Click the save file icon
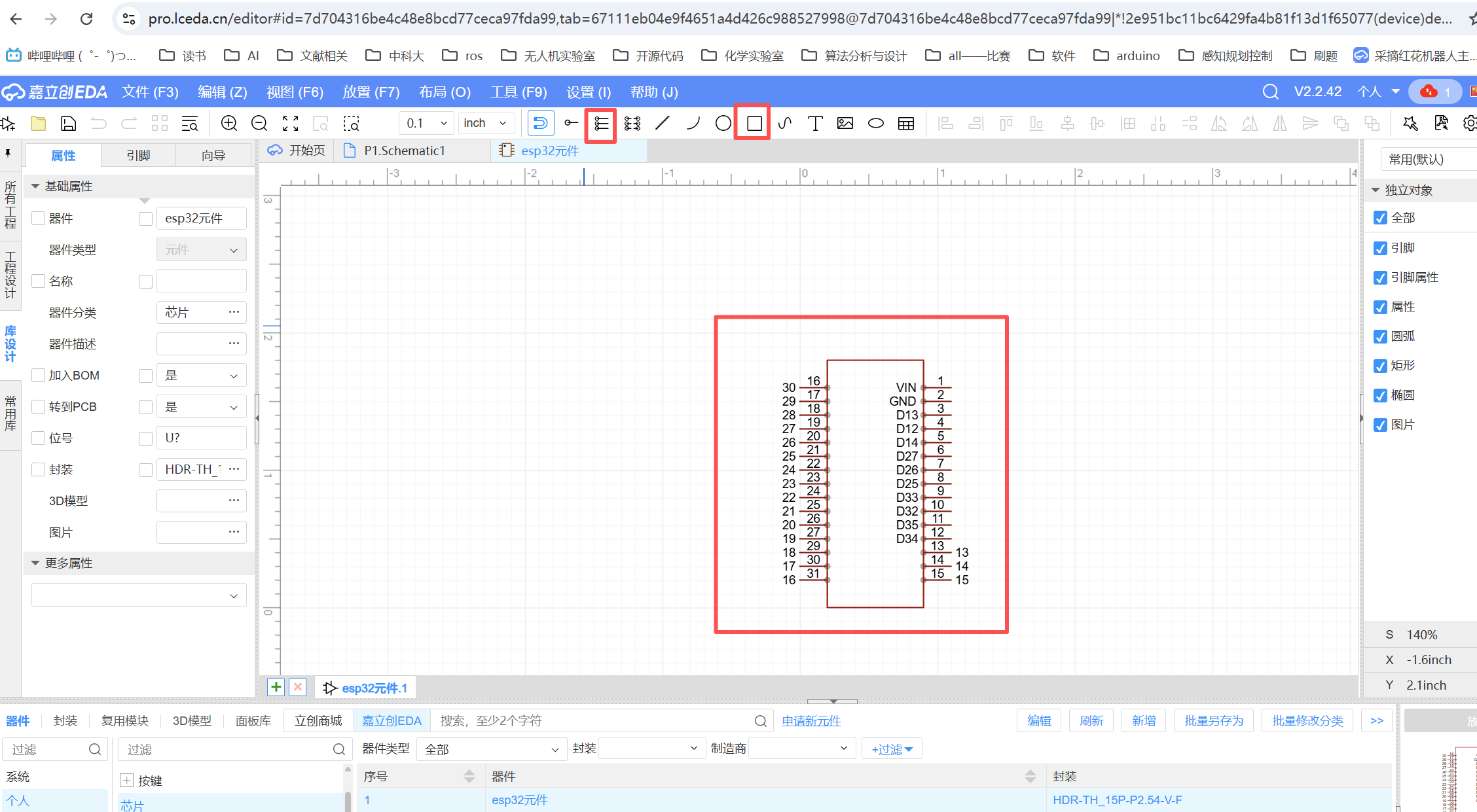 tap(69, 123)
